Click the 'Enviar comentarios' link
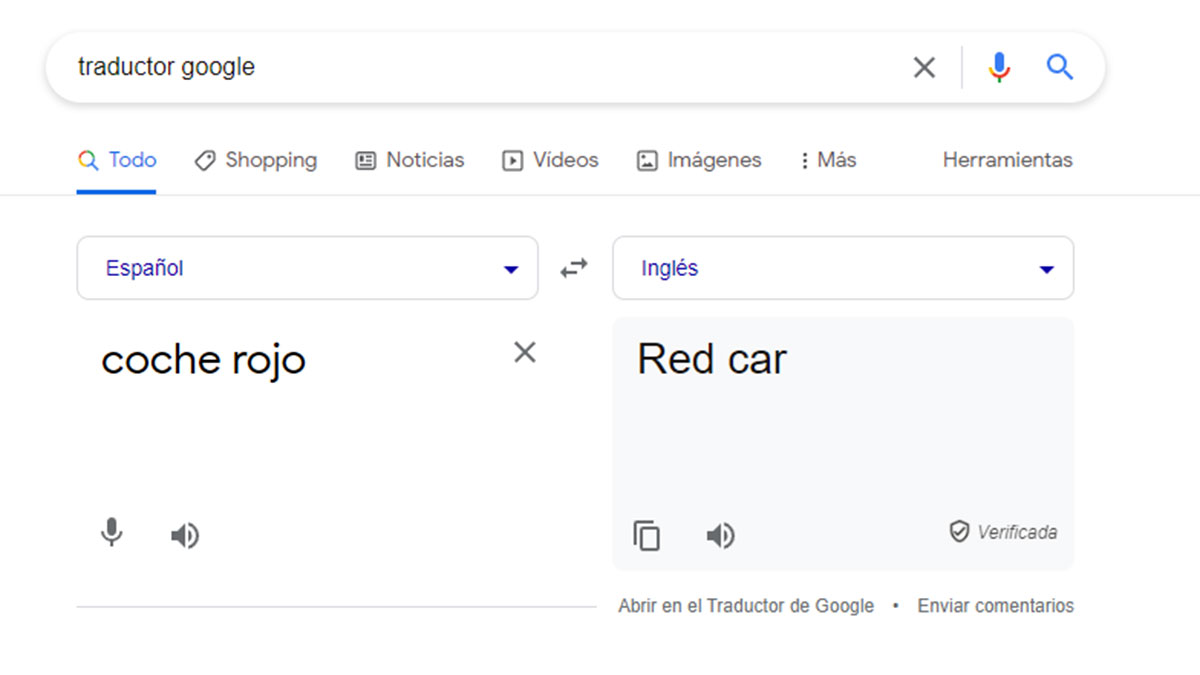This screenshot has width=1200, height=675. (x=995, y=606)
